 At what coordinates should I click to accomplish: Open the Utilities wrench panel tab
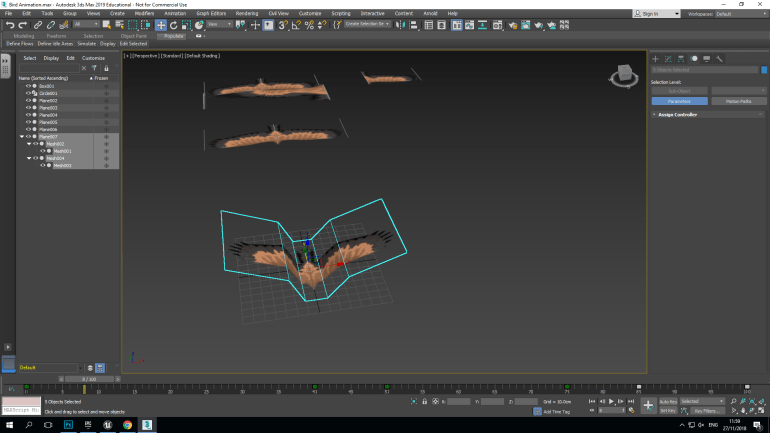click(719, 58)
